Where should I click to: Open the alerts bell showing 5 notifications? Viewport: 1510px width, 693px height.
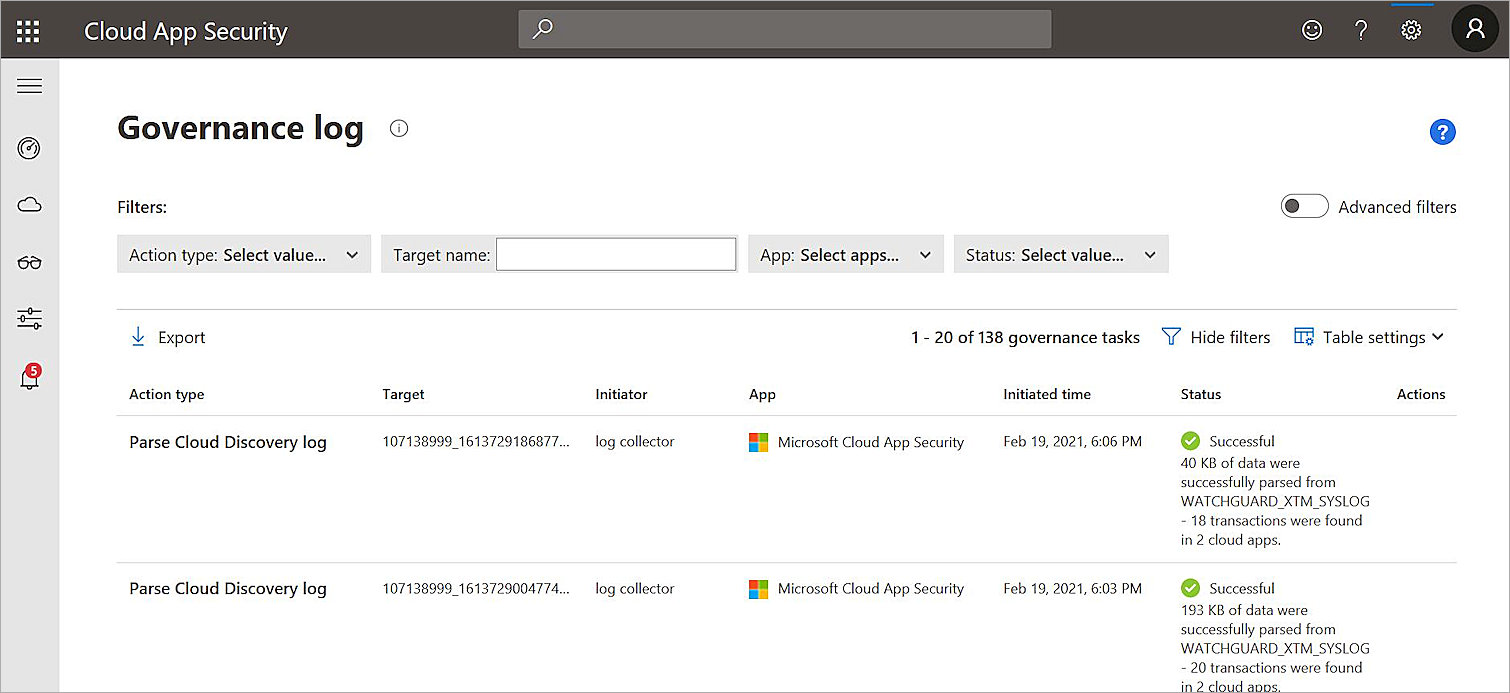click(x=29, y=377)
